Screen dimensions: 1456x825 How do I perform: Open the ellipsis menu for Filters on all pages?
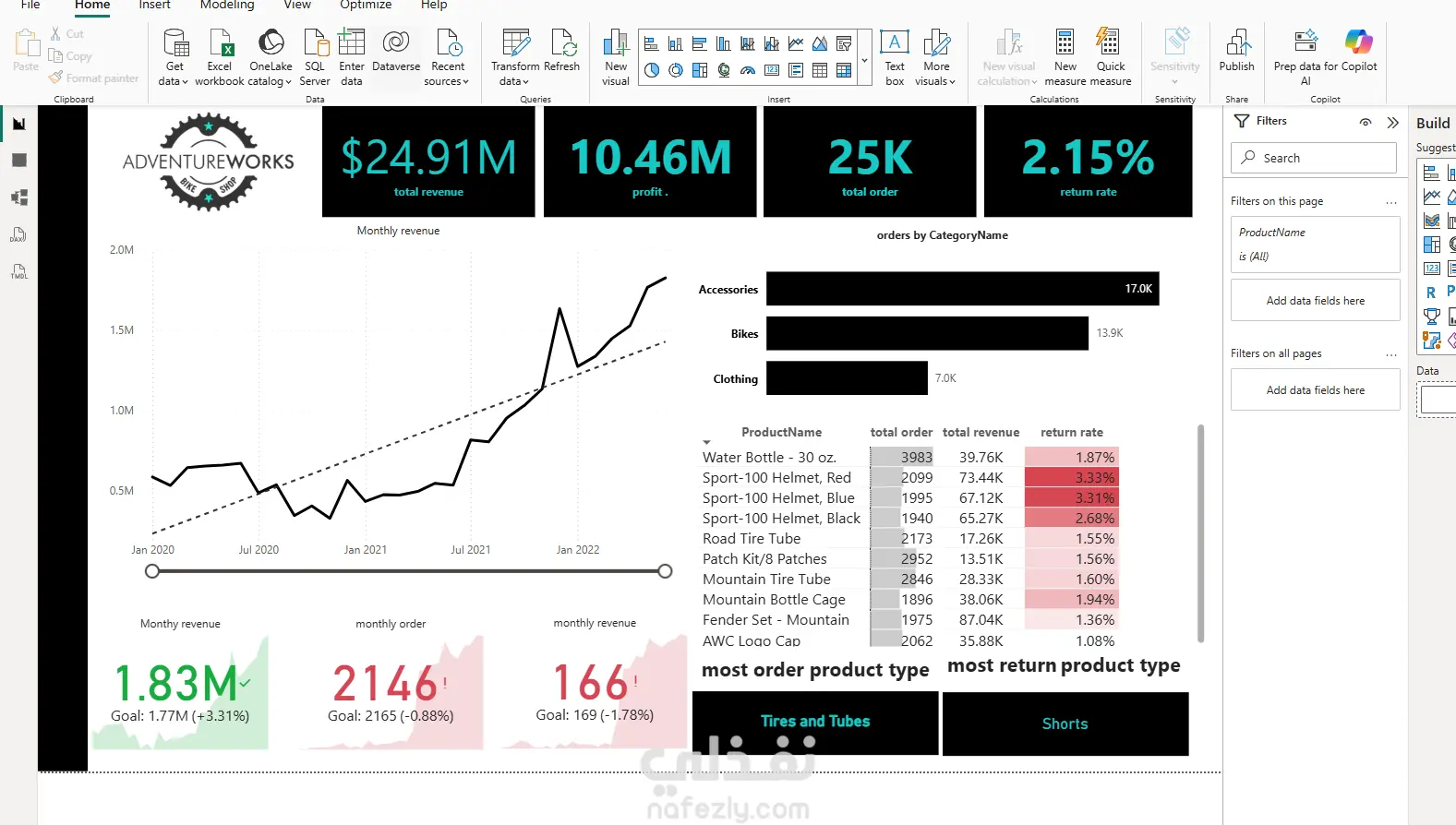tap(1391, 354)
